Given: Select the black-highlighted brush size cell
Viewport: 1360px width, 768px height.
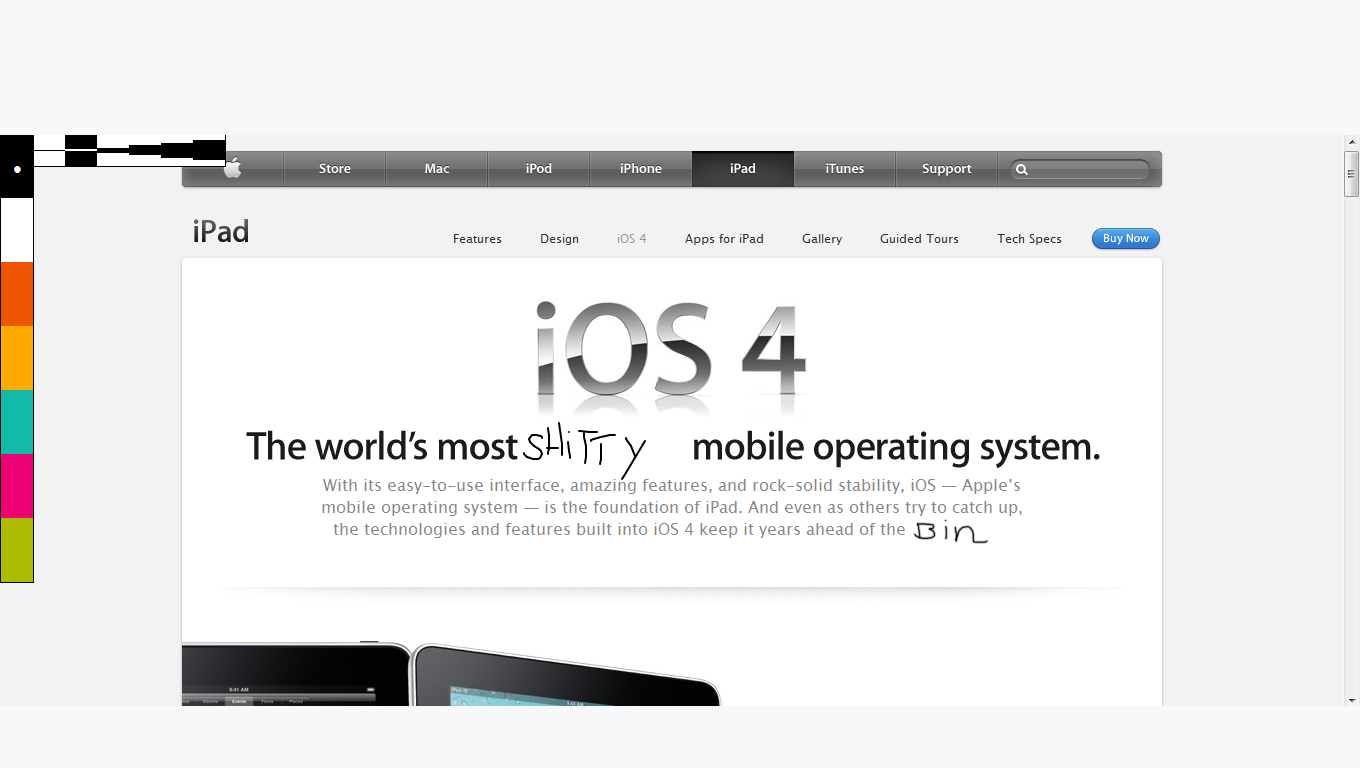Looking at the screenshot, I should point(81,151).
